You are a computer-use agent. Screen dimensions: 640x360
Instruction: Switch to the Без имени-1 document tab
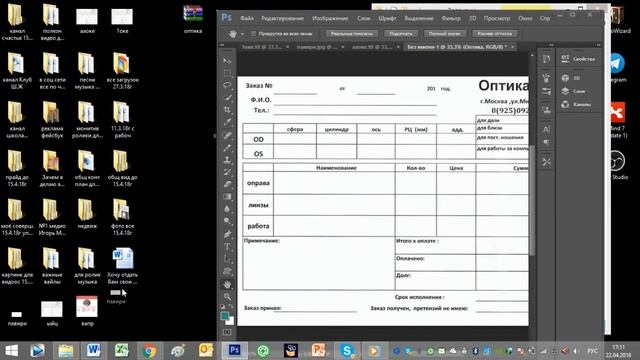tap(457, 47)
